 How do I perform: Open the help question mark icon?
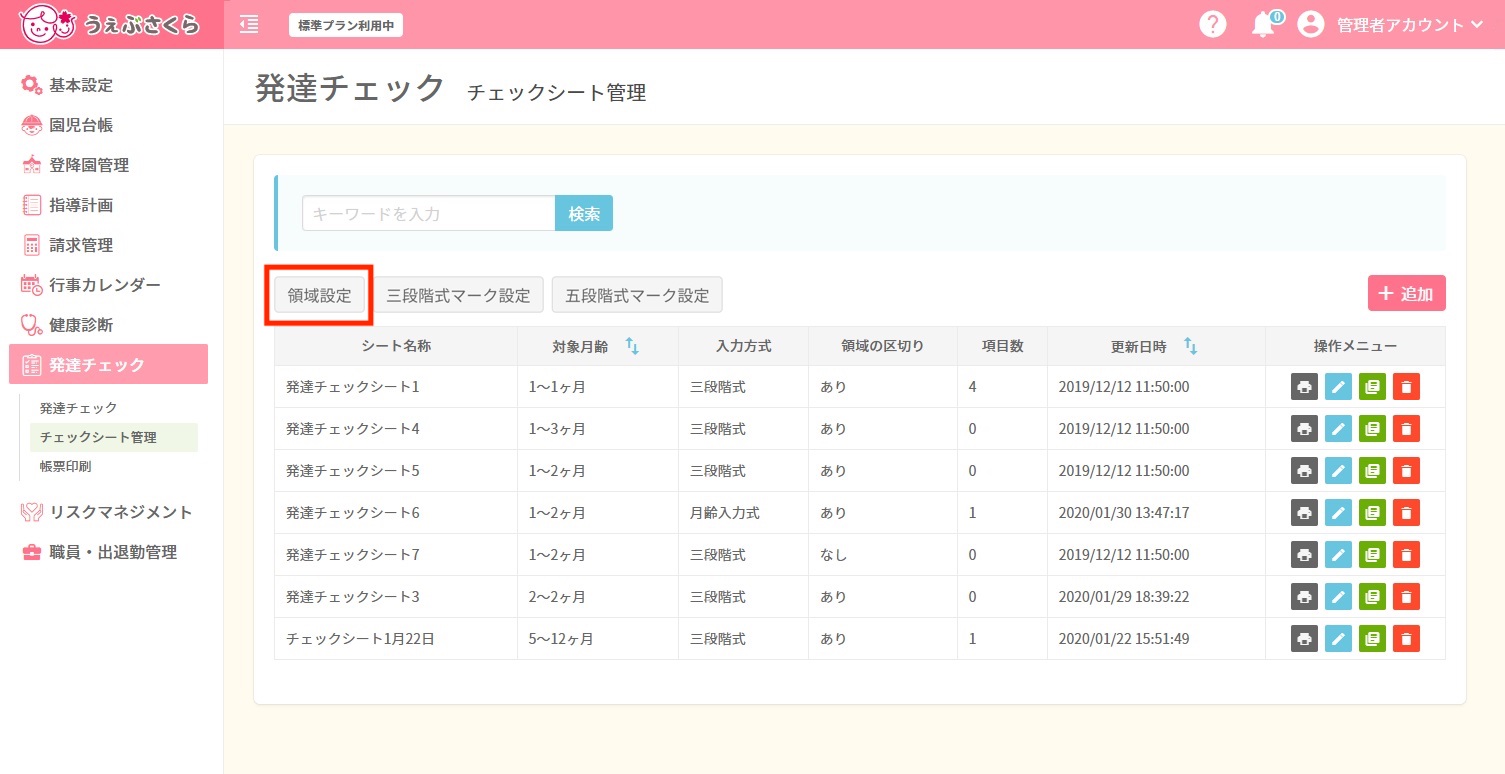[1213, 25]
